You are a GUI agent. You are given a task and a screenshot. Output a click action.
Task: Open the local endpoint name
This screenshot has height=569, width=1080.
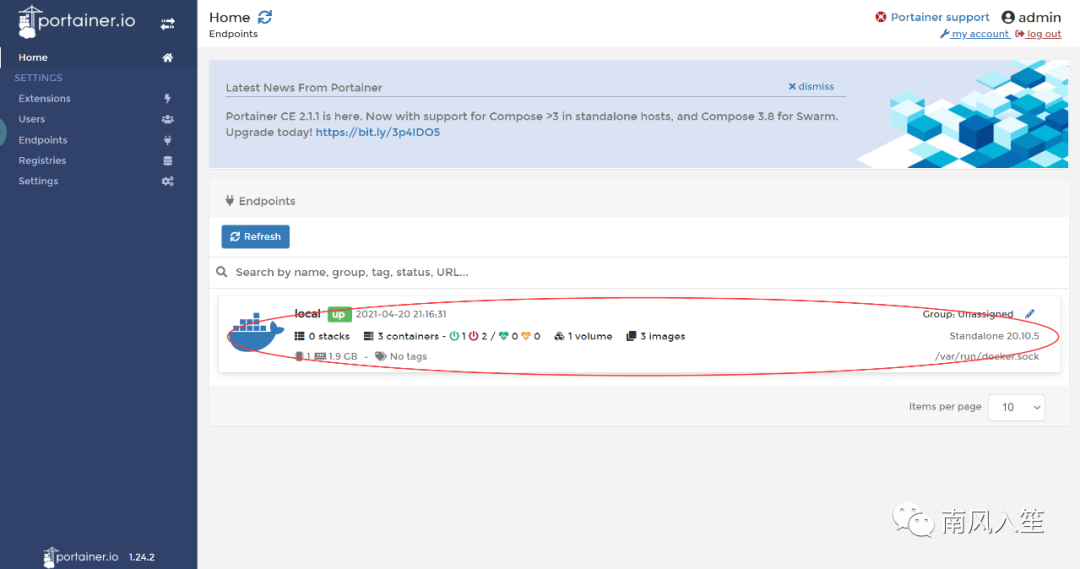307,314
